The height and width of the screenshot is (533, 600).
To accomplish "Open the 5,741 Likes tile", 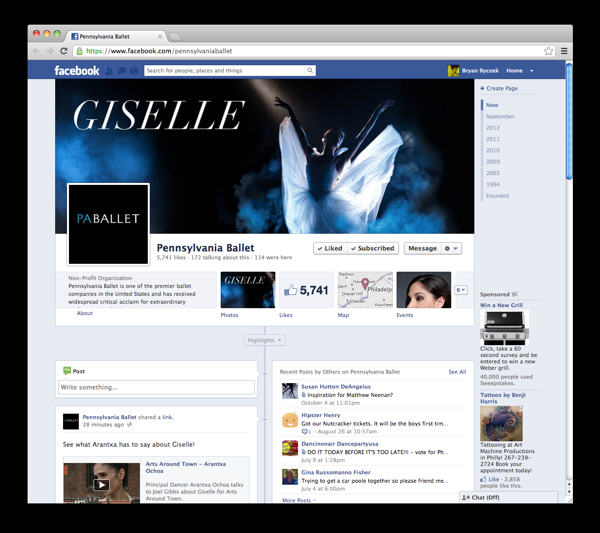I will tap(307, 290).
